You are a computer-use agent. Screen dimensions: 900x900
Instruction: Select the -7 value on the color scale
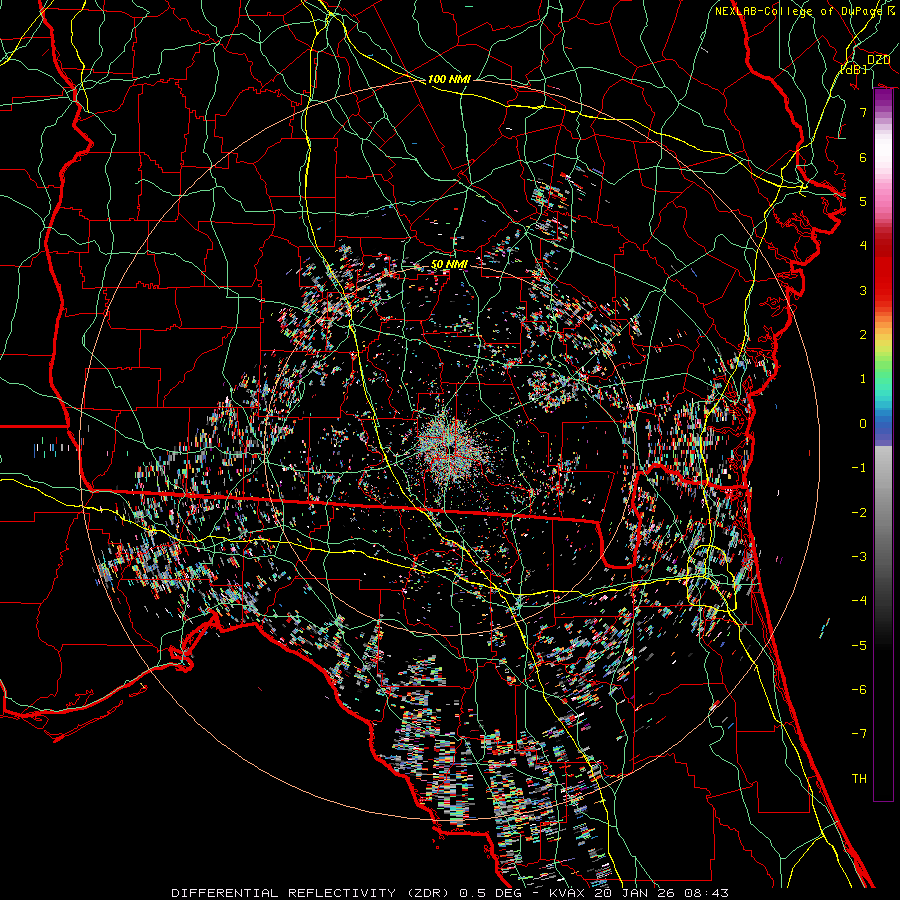[859, 734]
